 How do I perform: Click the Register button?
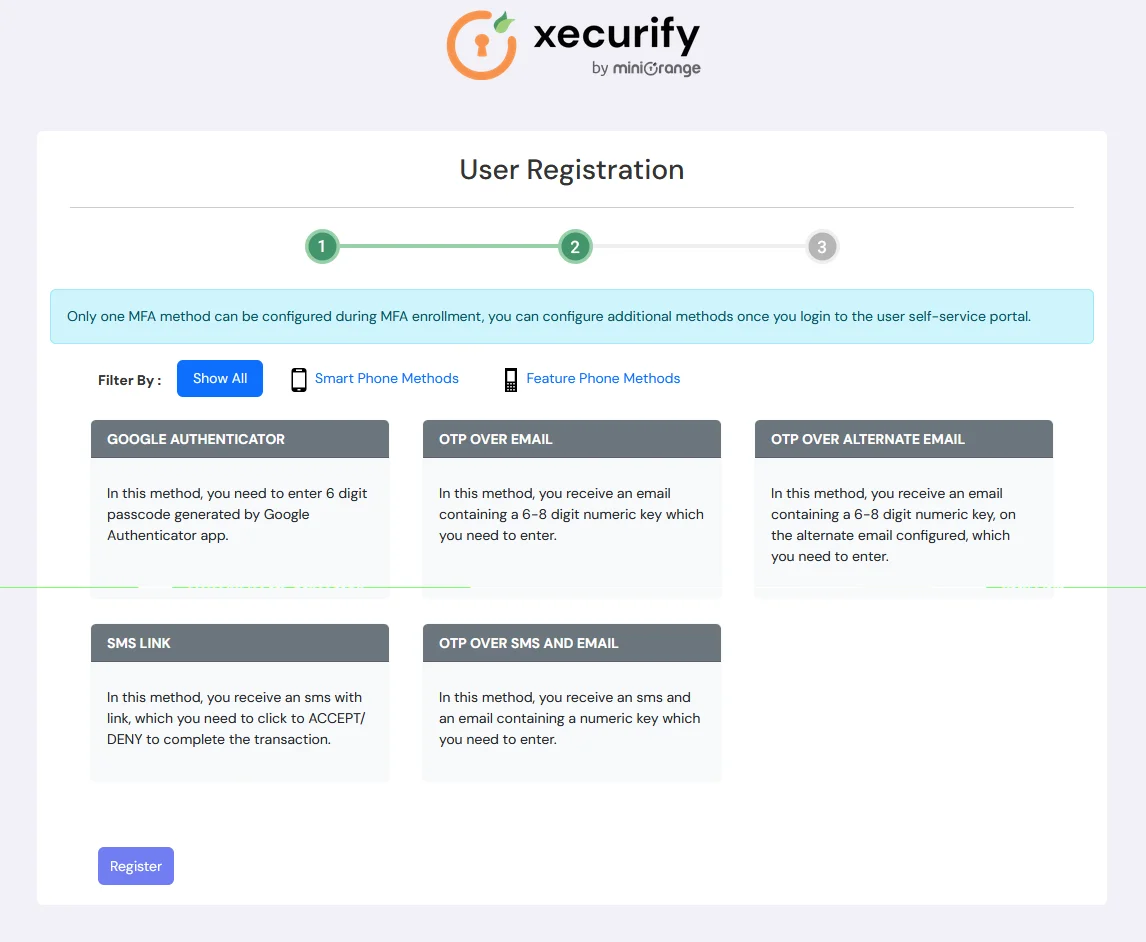click(x=135, y=866)
